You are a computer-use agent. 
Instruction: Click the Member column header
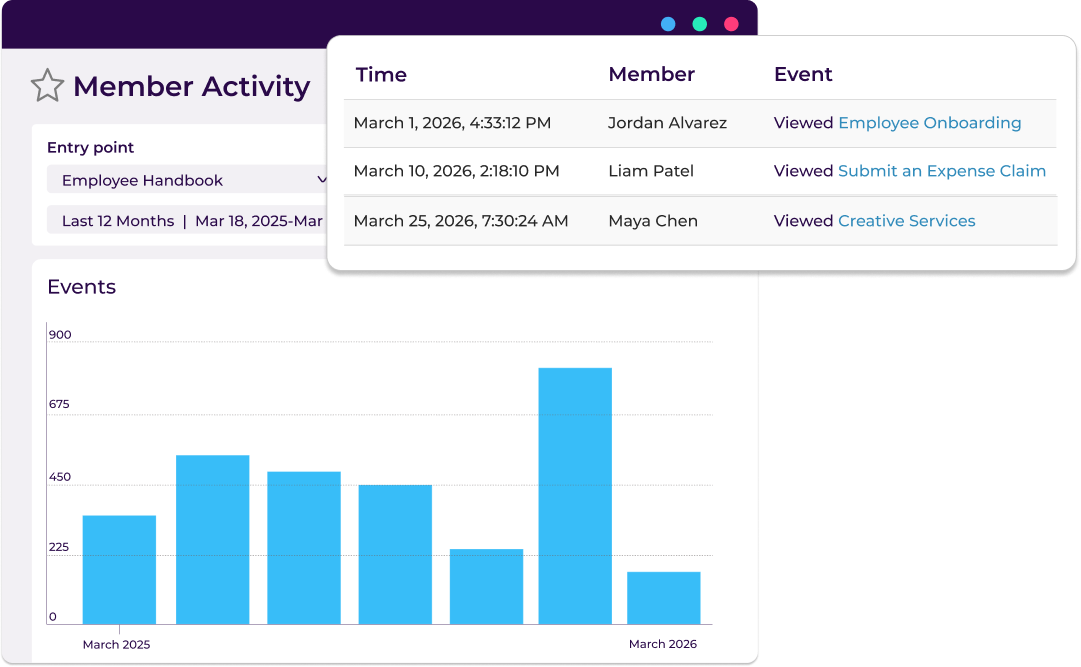coord(651,74)
